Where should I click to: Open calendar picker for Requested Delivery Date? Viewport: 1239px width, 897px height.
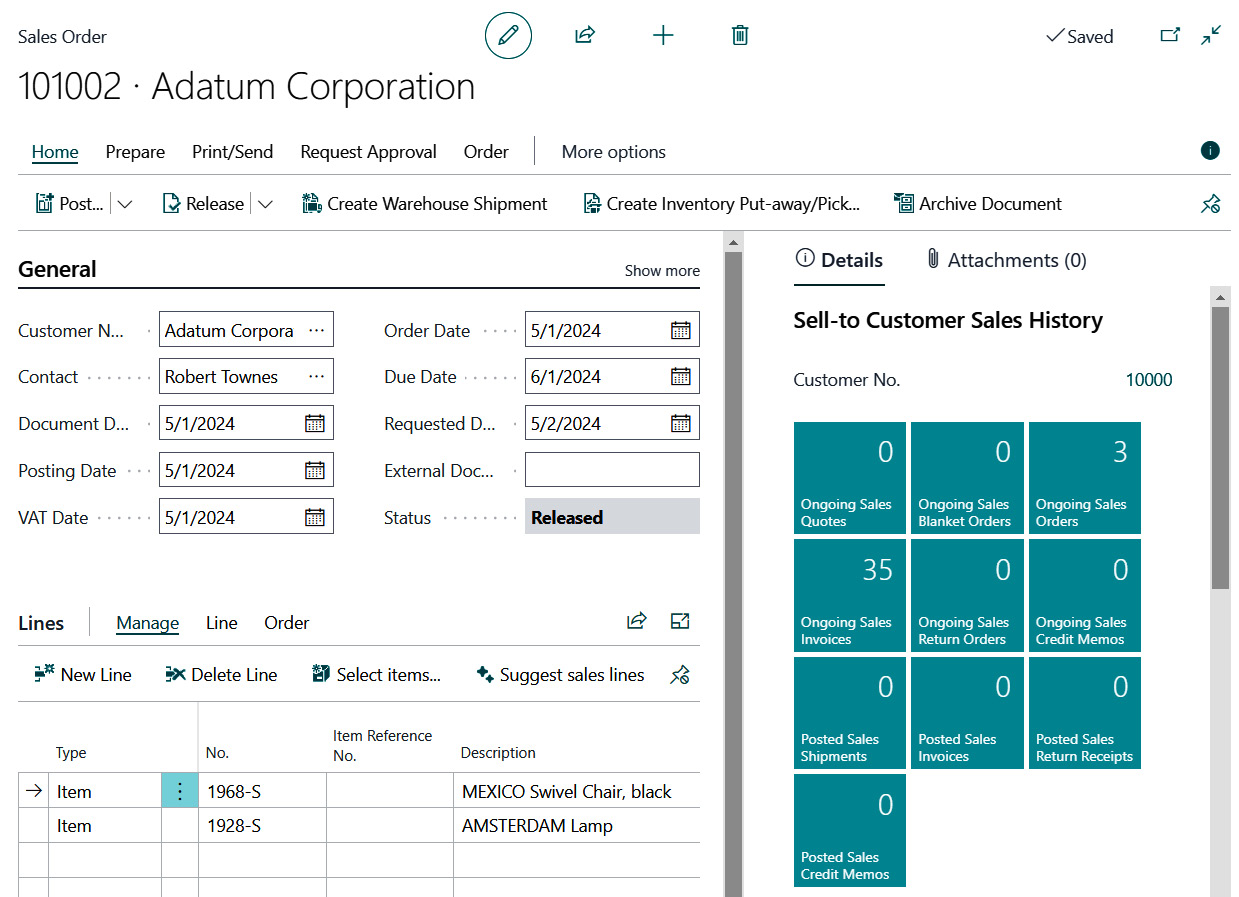point(680,423)
